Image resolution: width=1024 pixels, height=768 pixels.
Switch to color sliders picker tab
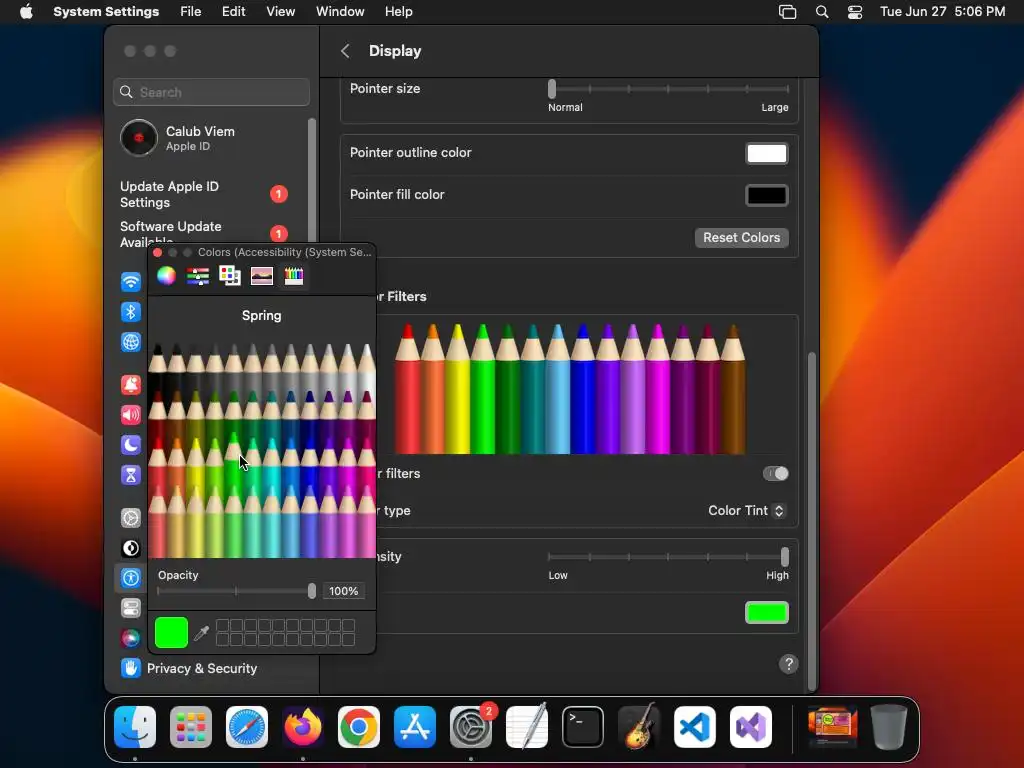click(x=198, y=276)
